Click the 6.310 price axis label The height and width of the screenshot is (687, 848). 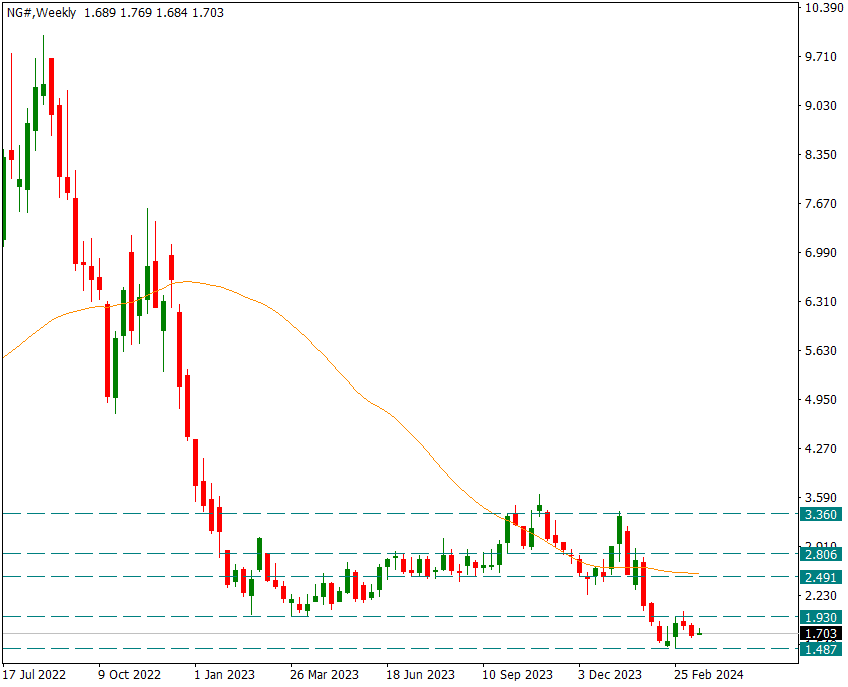coord(821,302)
